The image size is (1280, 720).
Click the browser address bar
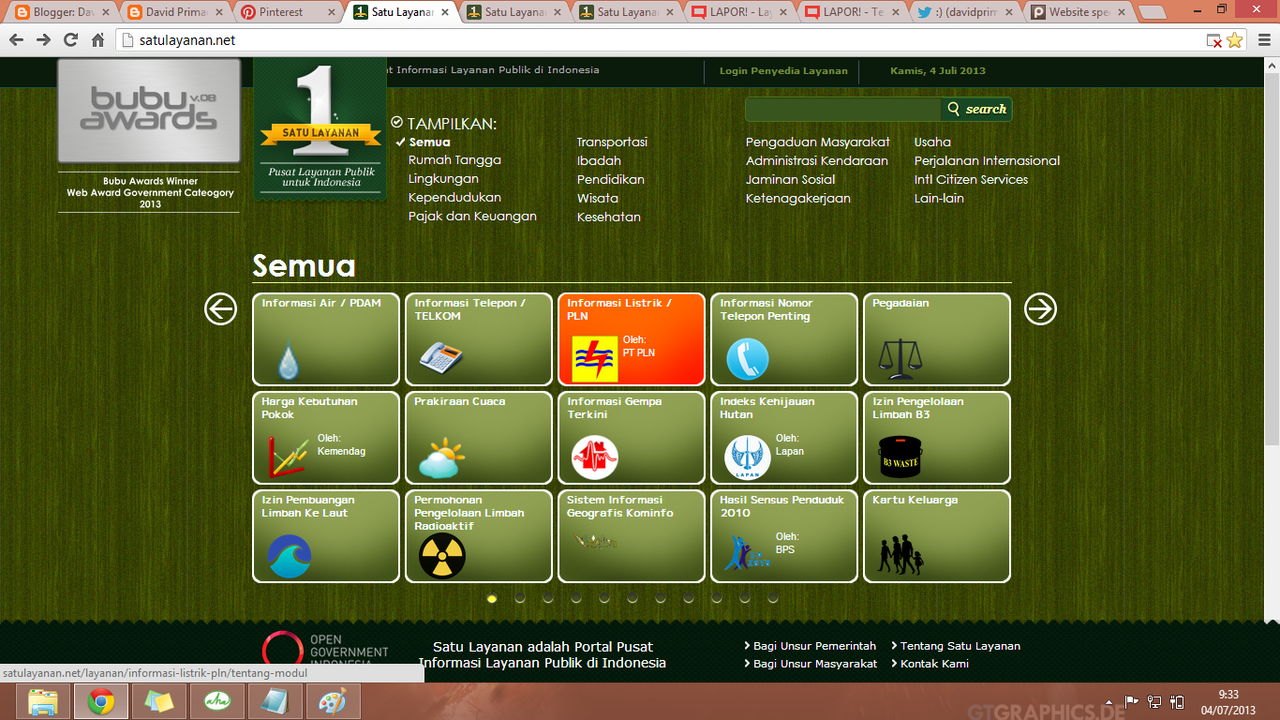pyautogui.click(x=660, y=40)
